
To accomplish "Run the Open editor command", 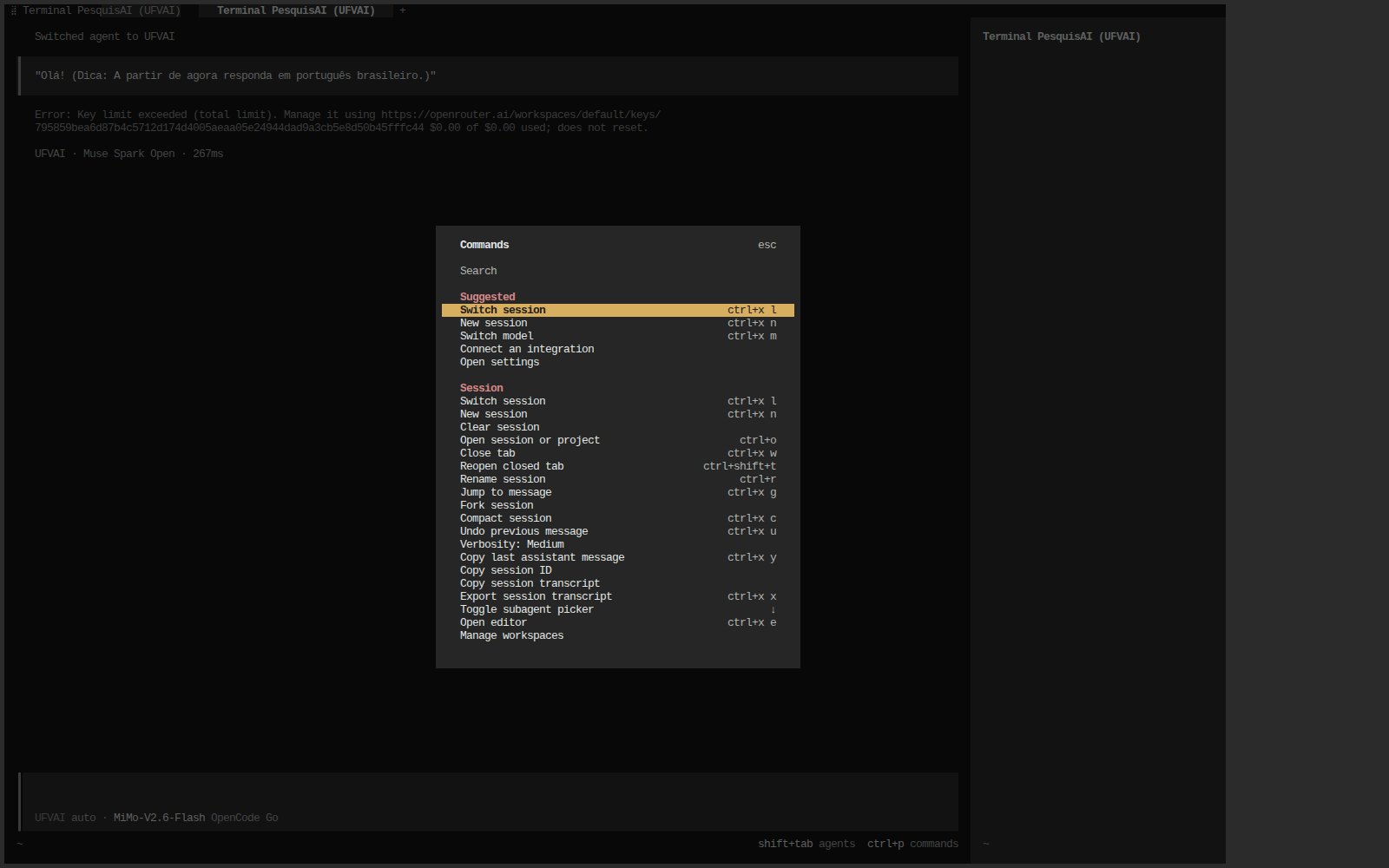I will click(x=617, y=622).
